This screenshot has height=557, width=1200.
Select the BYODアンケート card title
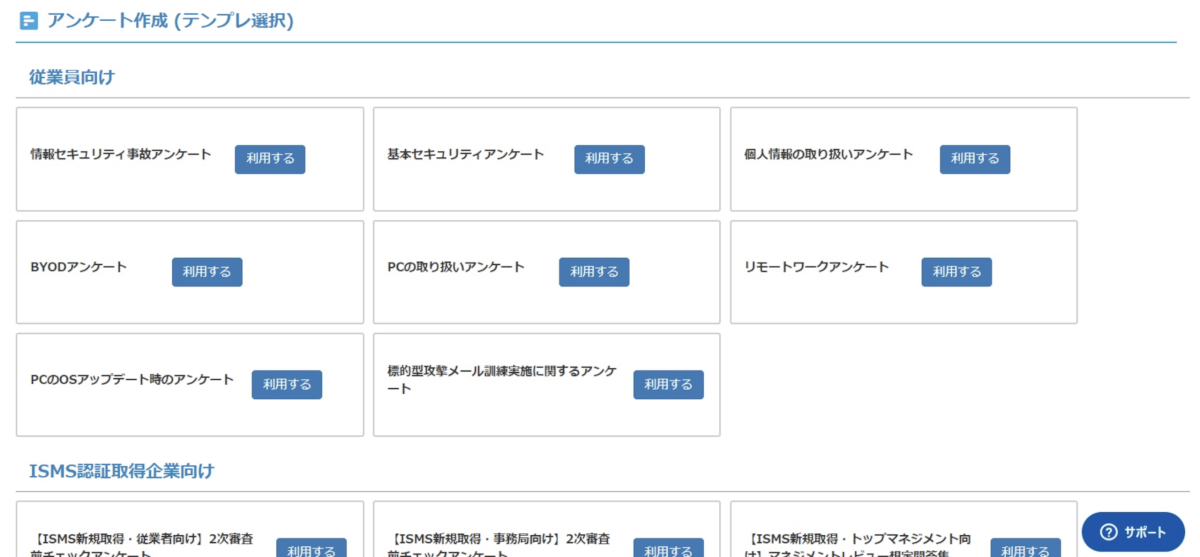[x=79, y=267]
